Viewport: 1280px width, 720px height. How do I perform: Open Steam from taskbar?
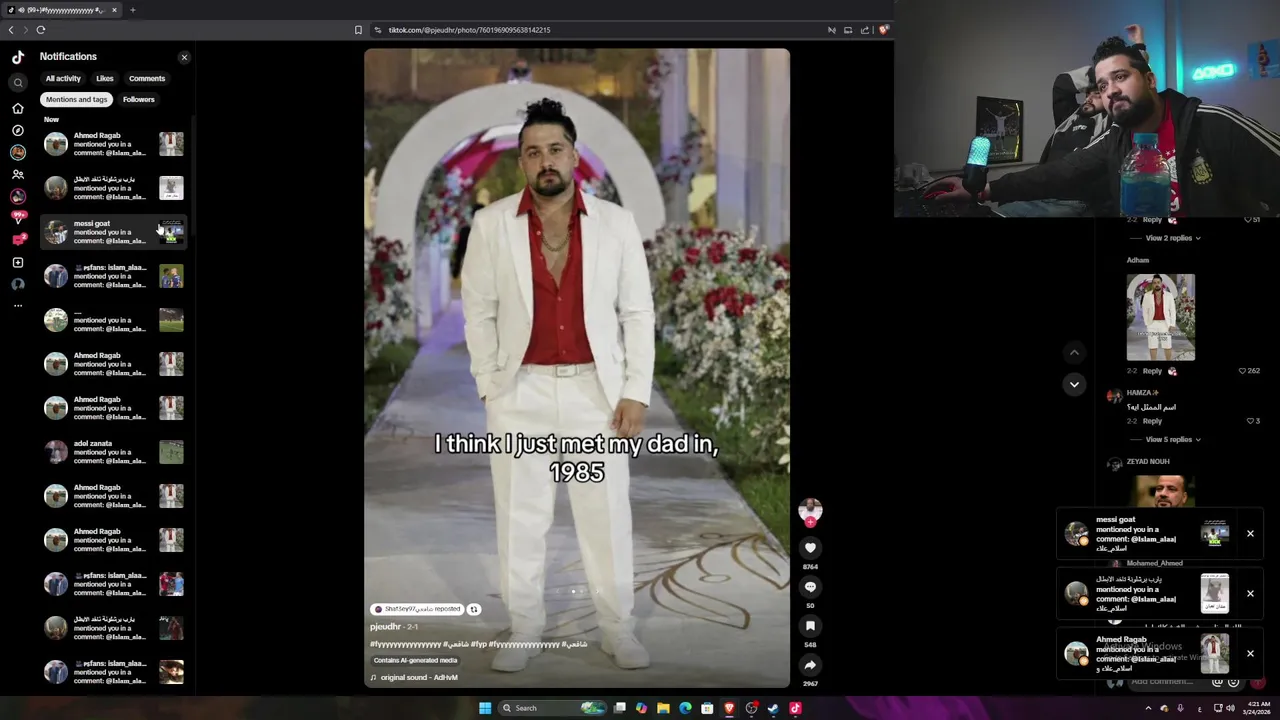[x=773, y=708]
